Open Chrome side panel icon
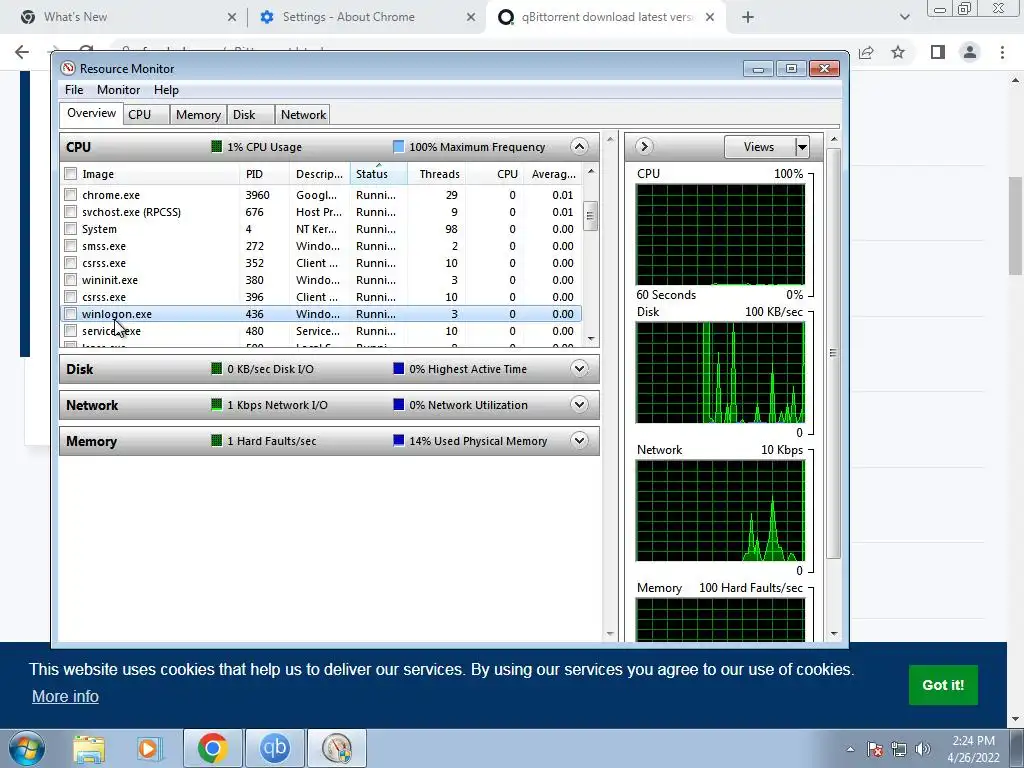Image resolution: width=1024 pixels, height=768 pixels. coord(938,52)
